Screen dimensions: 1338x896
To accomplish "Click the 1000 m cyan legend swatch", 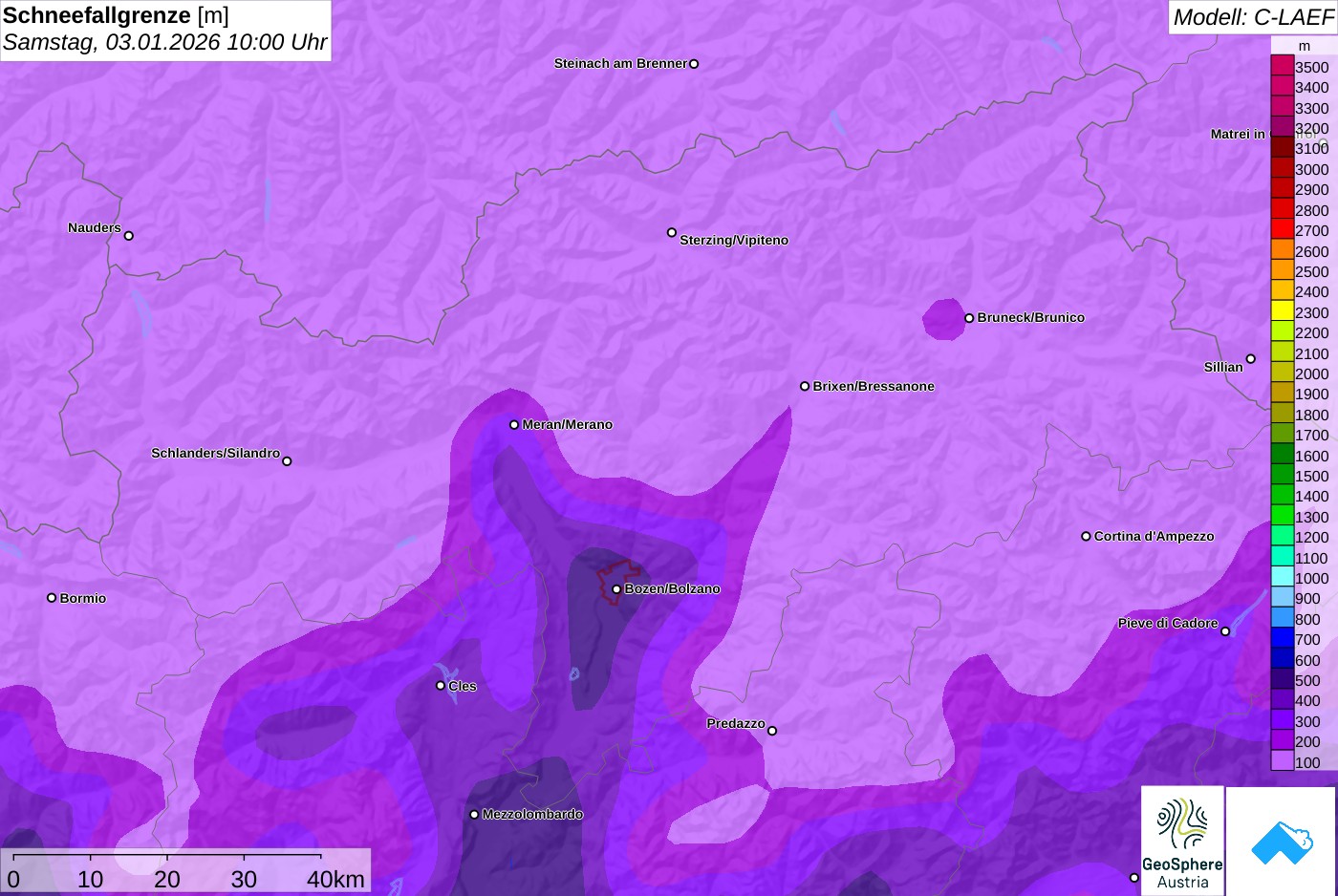I will (x=1282, y=577).
